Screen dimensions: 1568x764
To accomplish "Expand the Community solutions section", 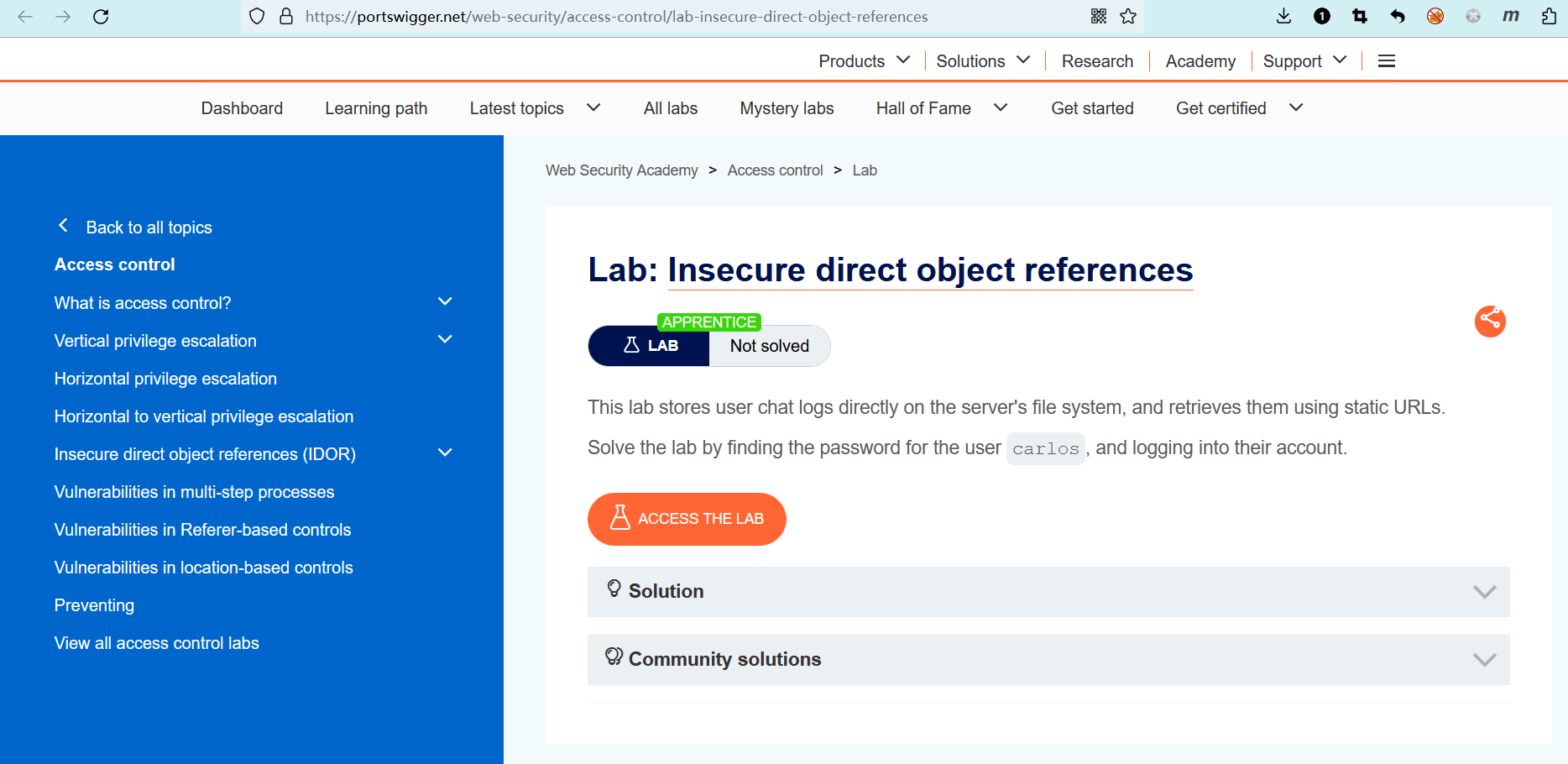I will 1048,660.
